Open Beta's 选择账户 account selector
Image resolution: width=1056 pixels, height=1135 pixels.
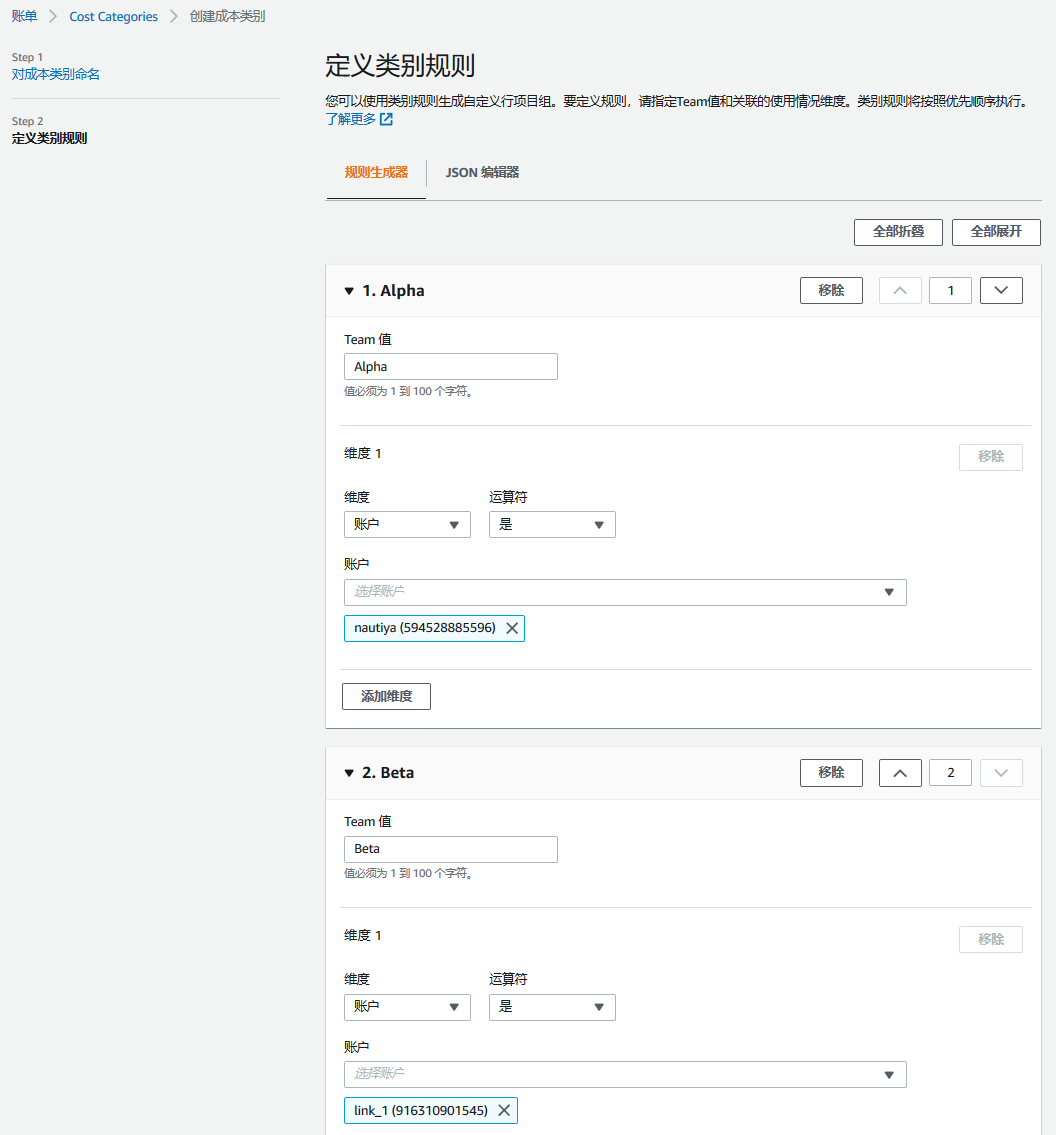point(625,1074)
